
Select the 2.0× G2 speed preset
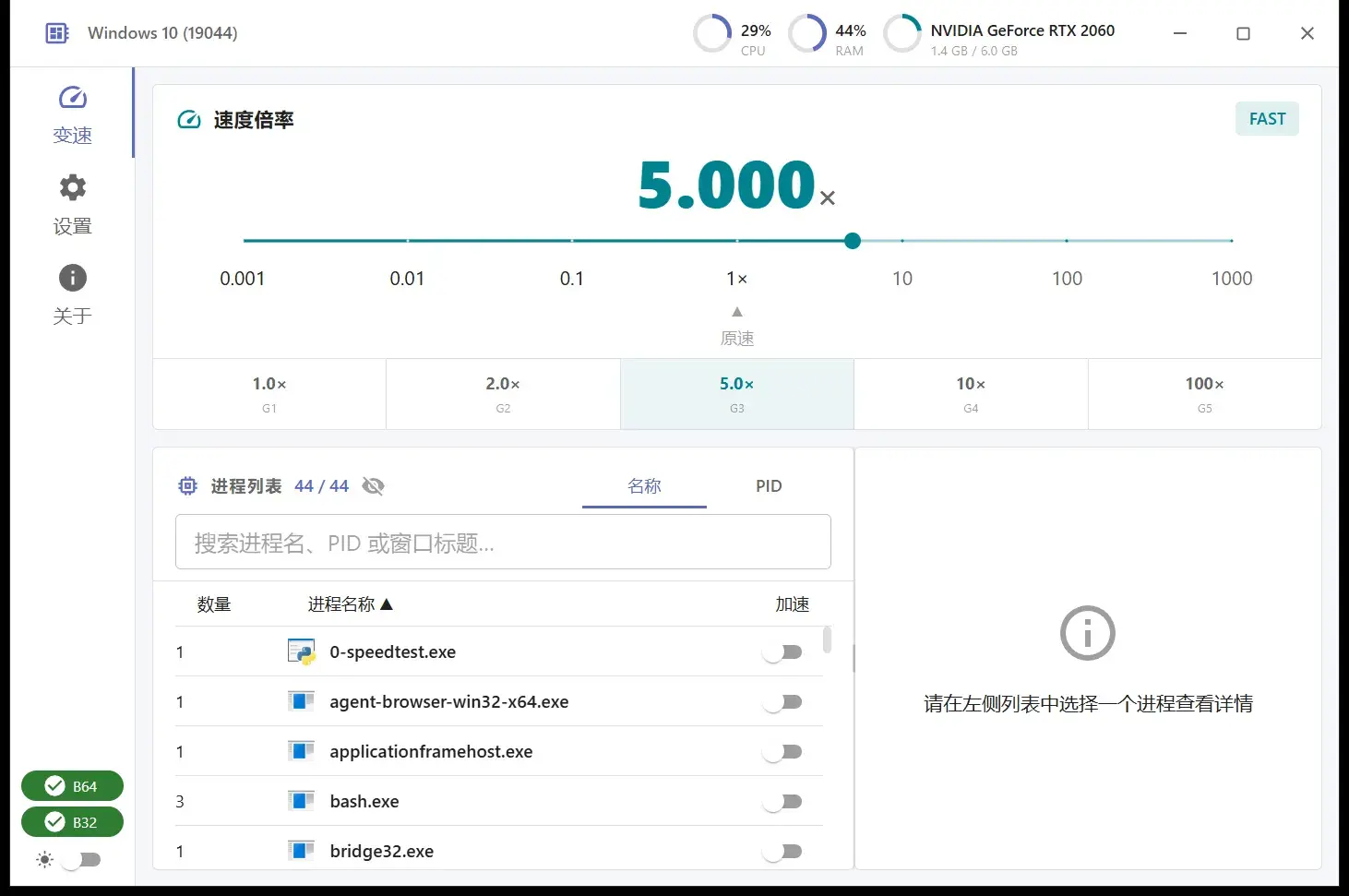pyautogui.click(x=503, y=394)
